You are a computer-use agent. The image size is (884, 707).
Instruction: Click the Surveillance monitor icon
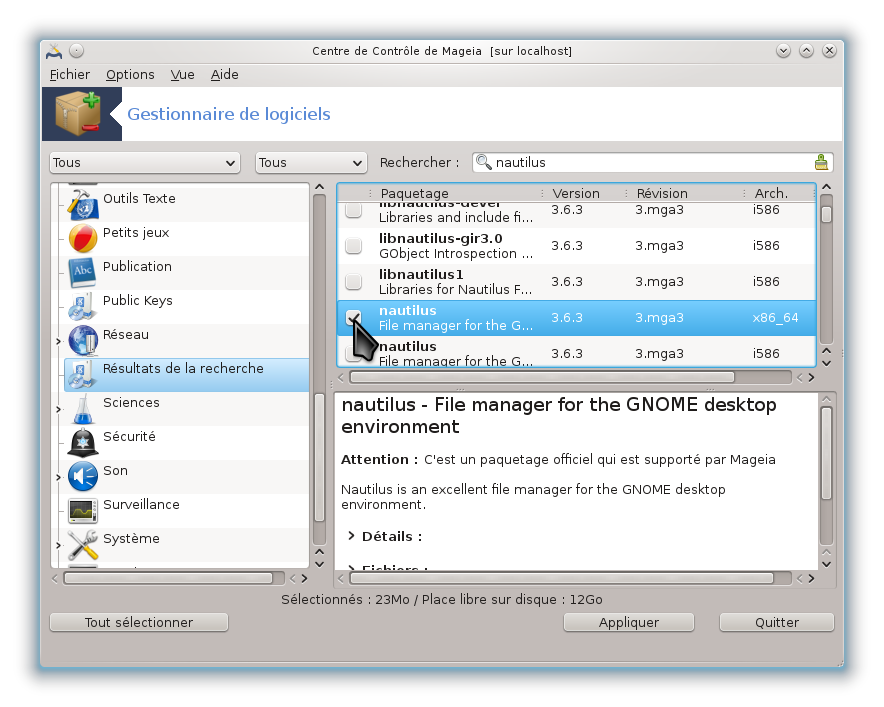click(83, 511)
